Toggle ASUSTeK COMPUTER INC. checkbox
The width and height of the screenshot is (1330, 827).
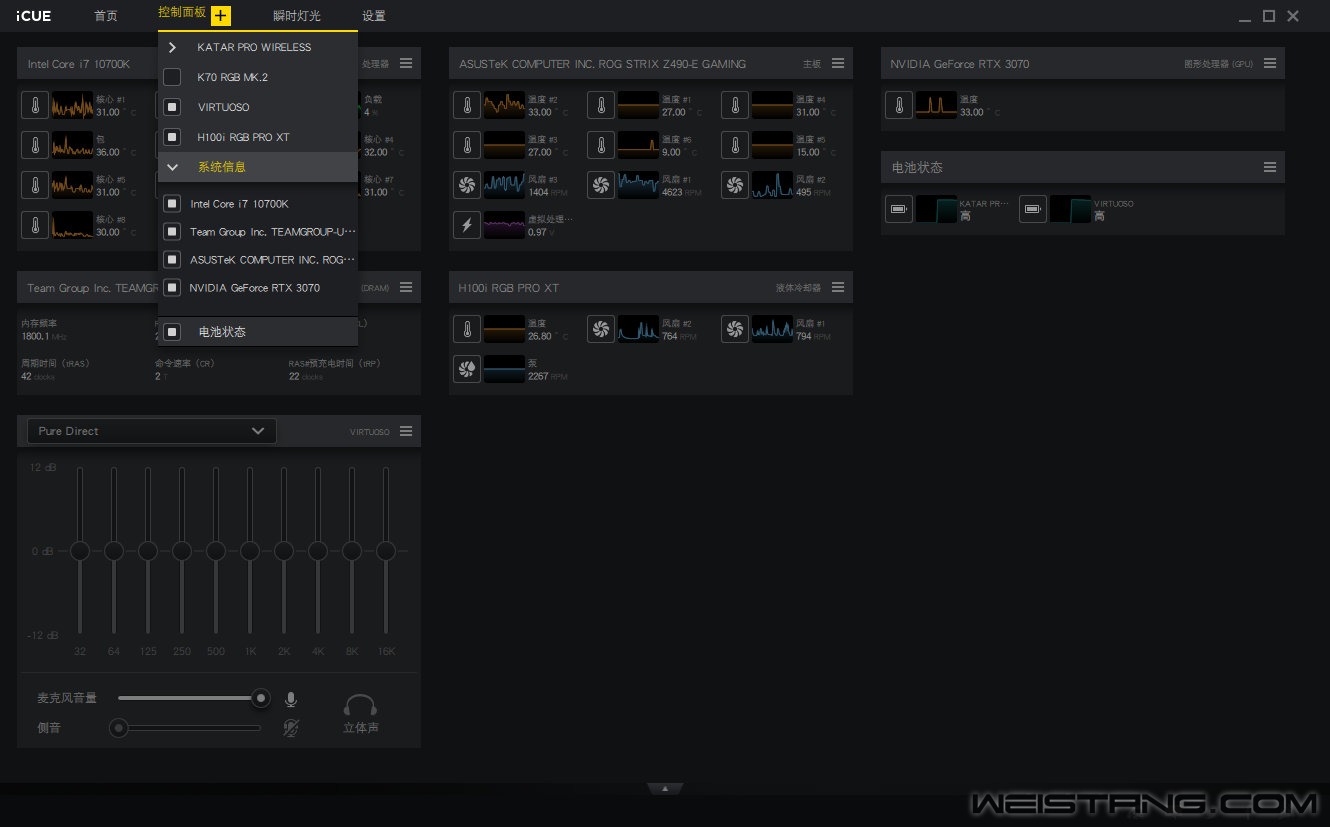tap(172, 260)
